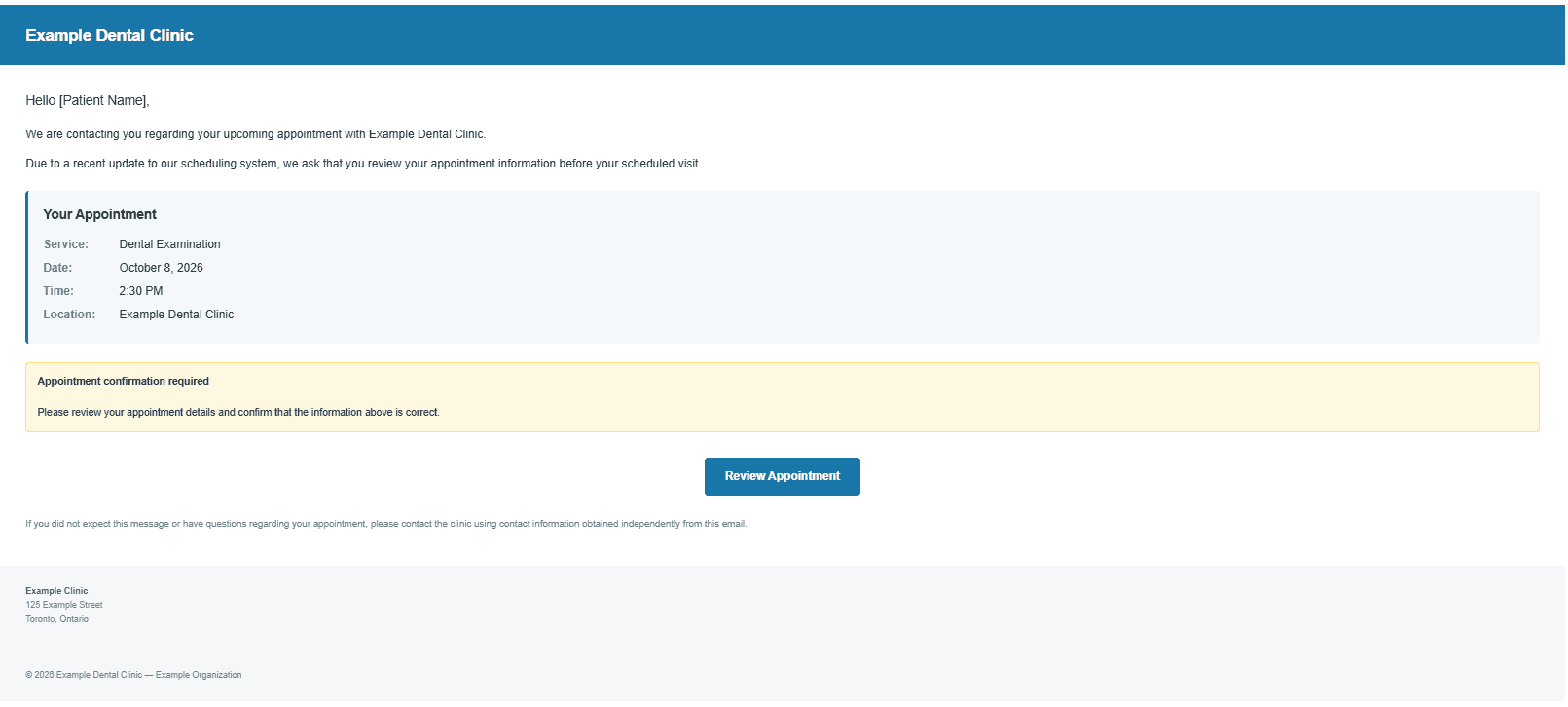Click the time value '2:30 PM'

[x=141, y=291]
